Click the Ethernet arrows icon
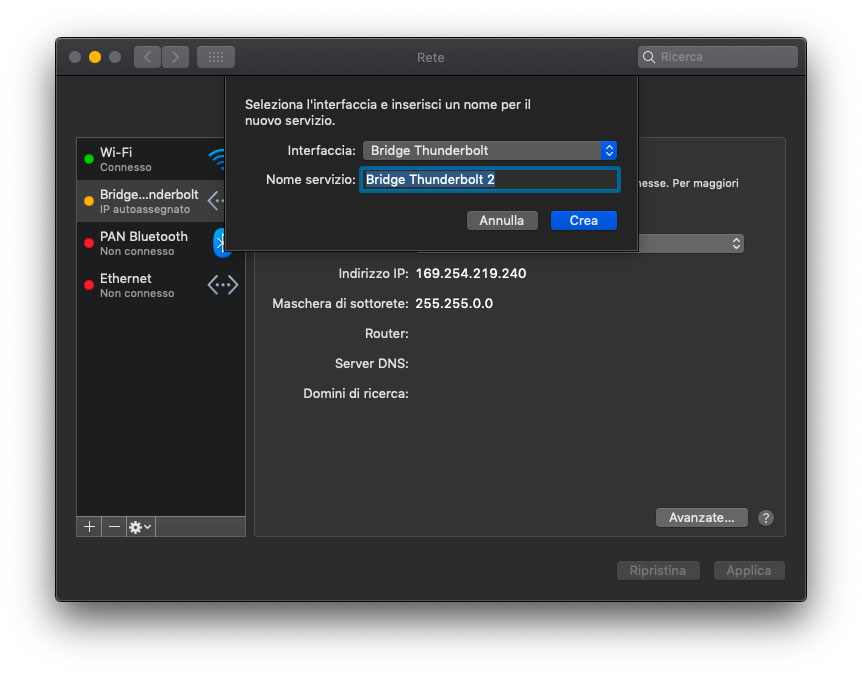862x675 pixels. point(223,285)
